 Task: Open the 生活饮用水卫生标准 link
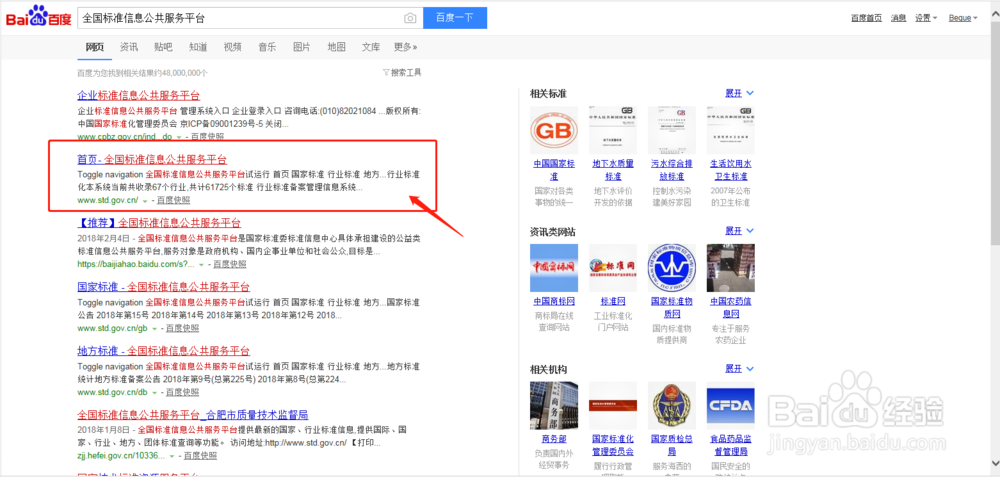[x=731, y=170]
